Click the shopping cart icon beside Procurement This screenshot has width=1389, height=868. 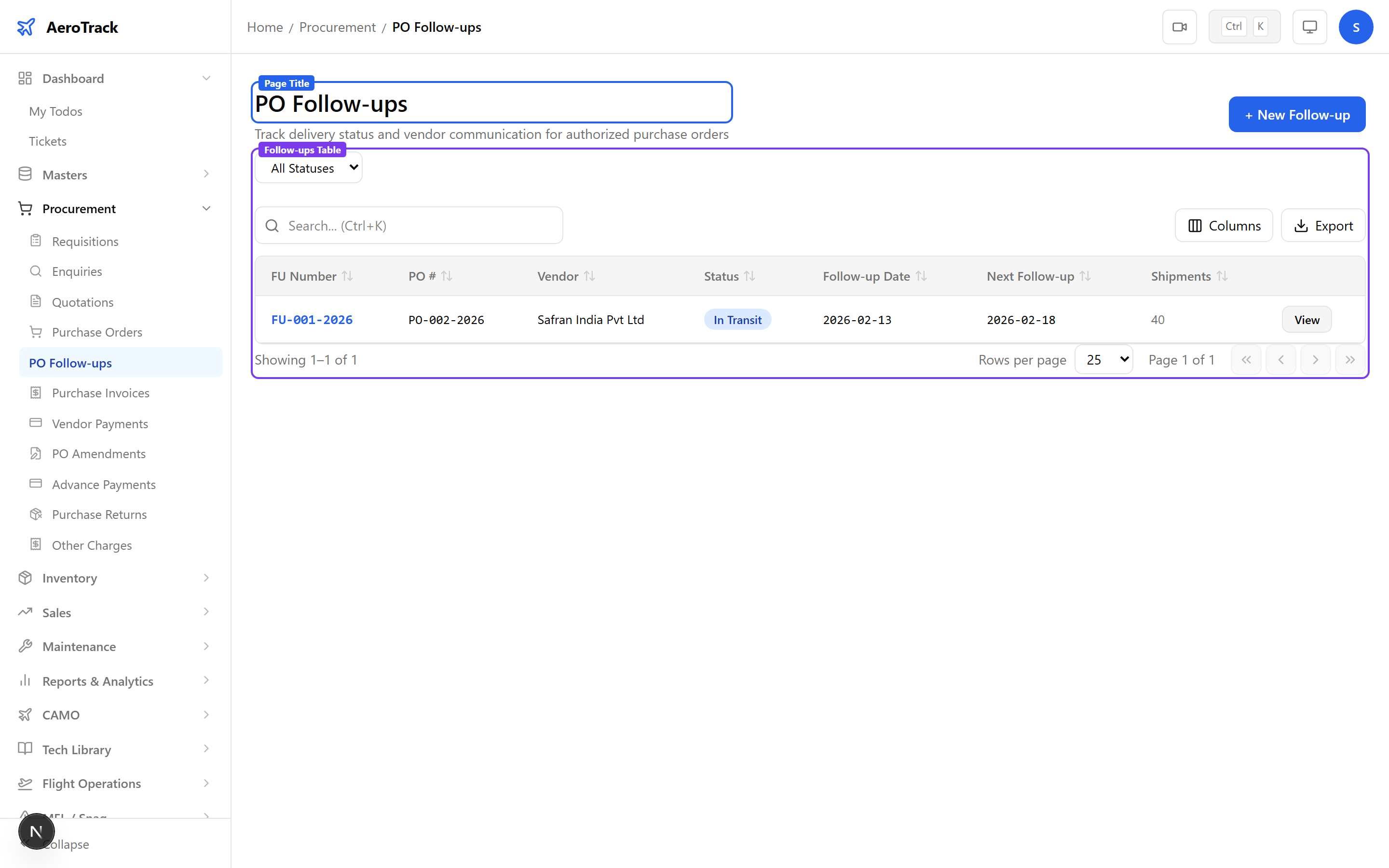click(25, 208)
